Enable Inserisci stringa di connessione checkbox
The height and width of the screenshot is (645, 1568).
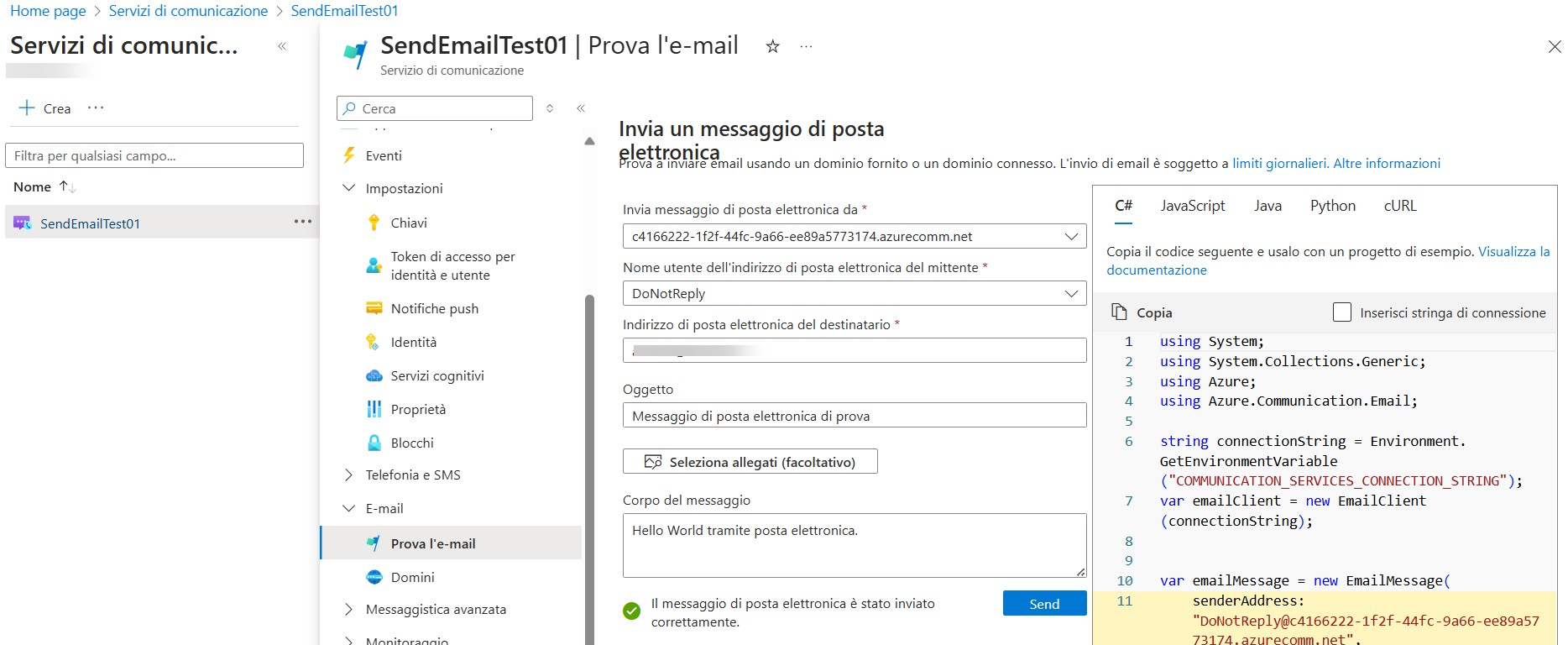pyautogui.click(x=1342, y=312)
